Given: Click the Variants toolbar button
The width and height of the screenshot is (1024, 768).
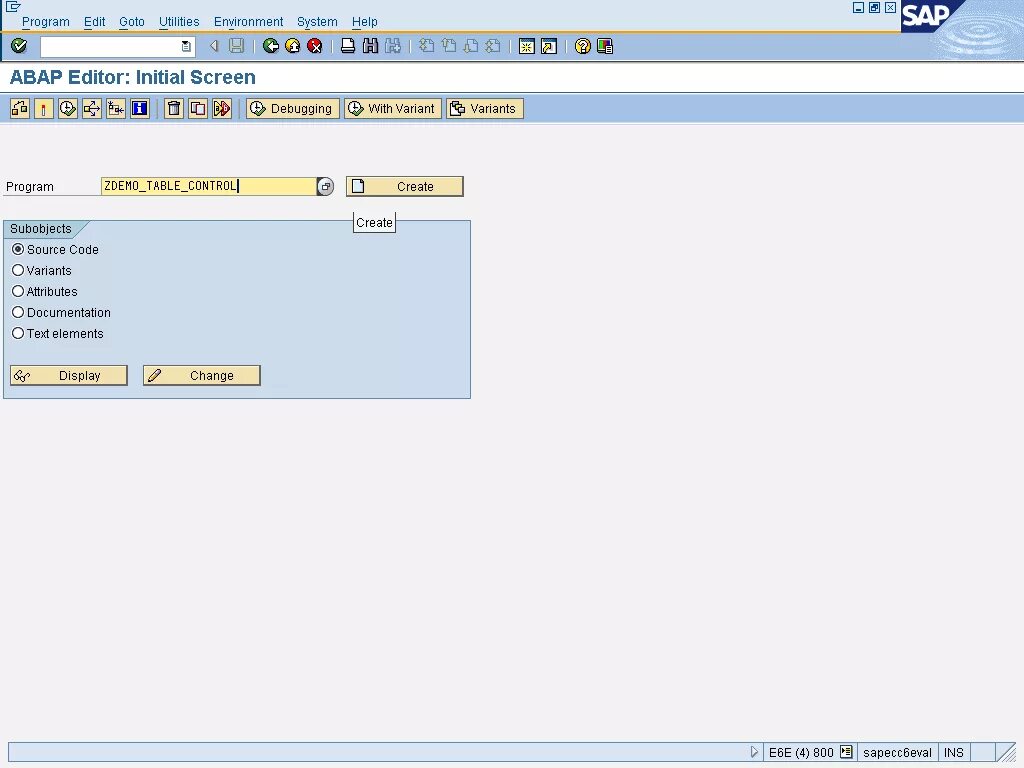Looking at the screenshot, I should click(485, 108).
